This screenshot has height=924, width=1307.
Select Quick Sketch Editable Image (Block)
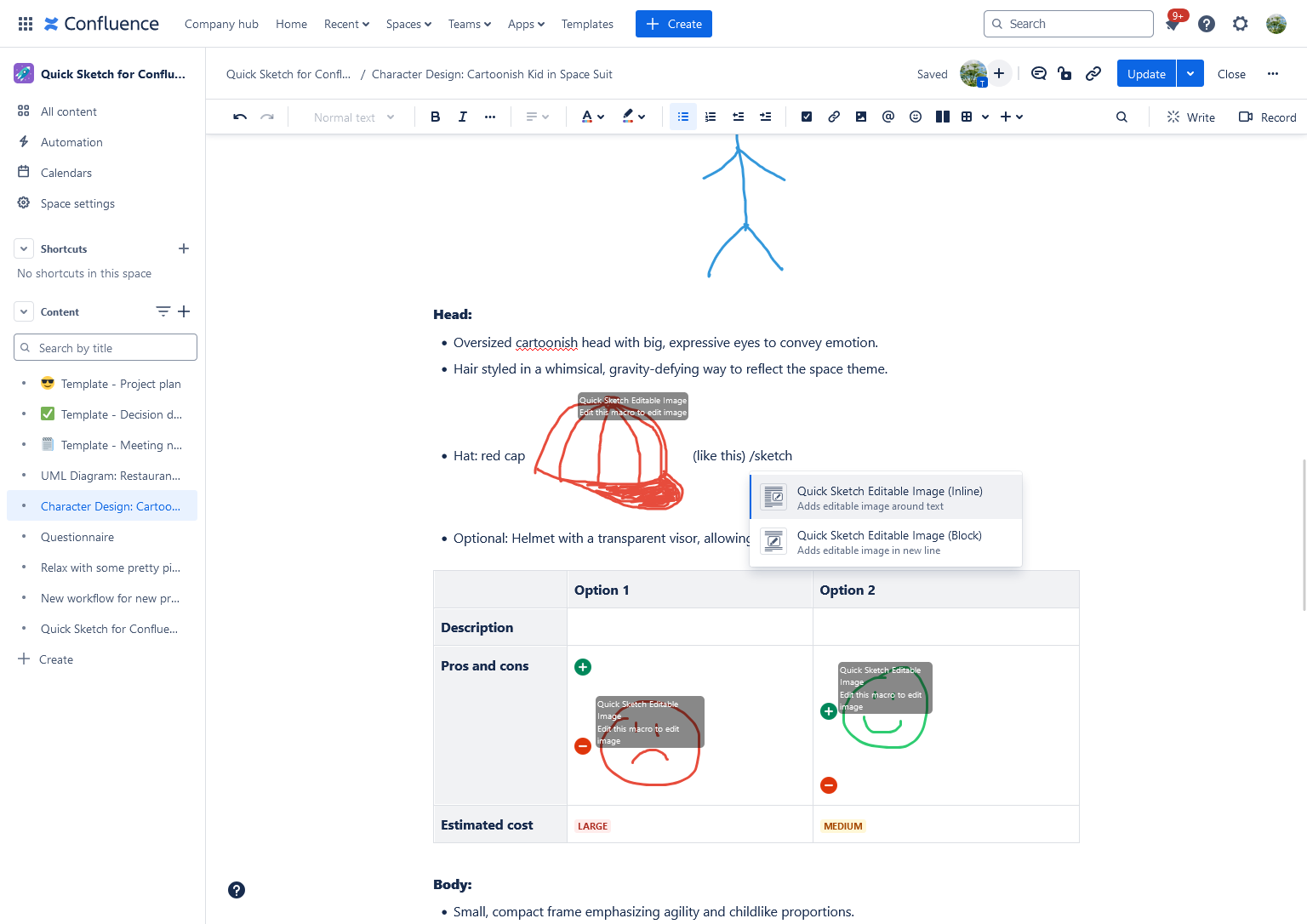(886, 541)
